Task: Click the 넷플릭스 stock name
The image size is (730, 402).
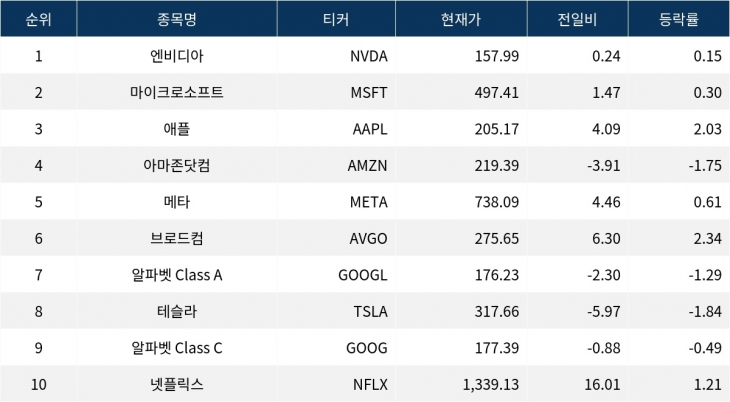Action: (x=176, y=385)
